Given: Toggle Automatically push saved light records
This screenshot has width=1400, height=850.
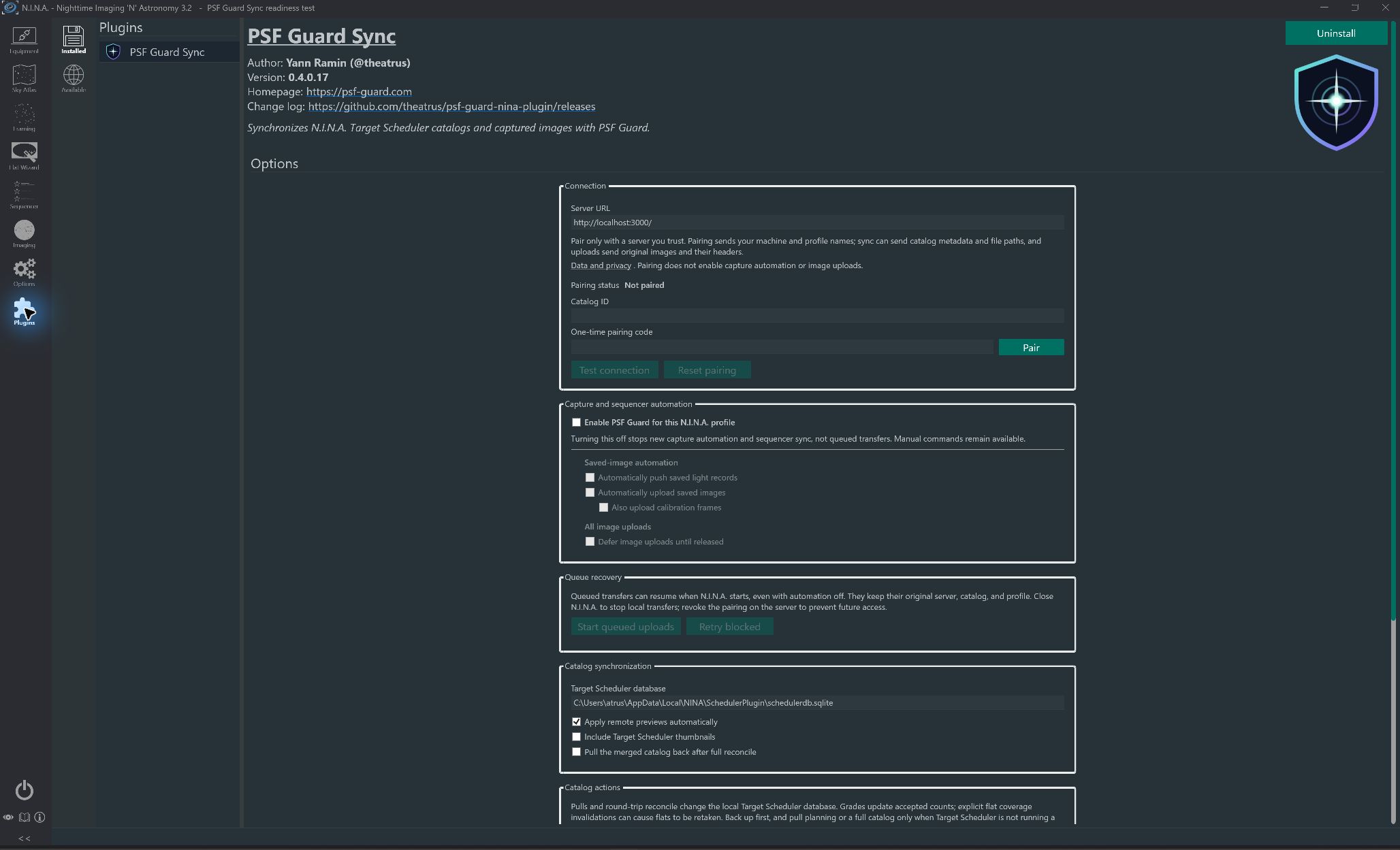Looking at the screenshot, I should point(590,478).
